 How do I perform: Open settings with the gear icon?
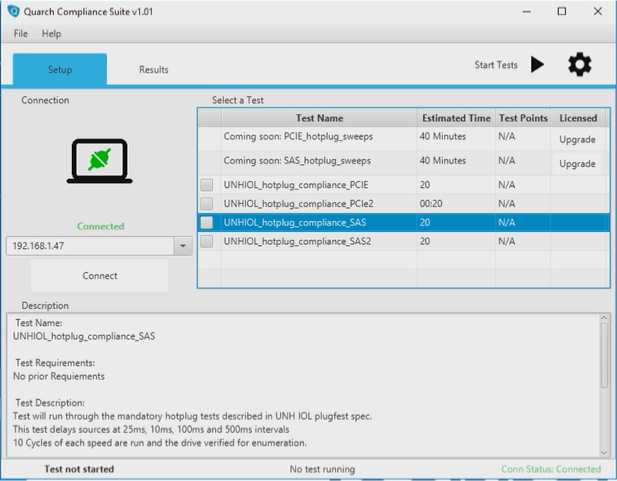[x=580, y=65]
